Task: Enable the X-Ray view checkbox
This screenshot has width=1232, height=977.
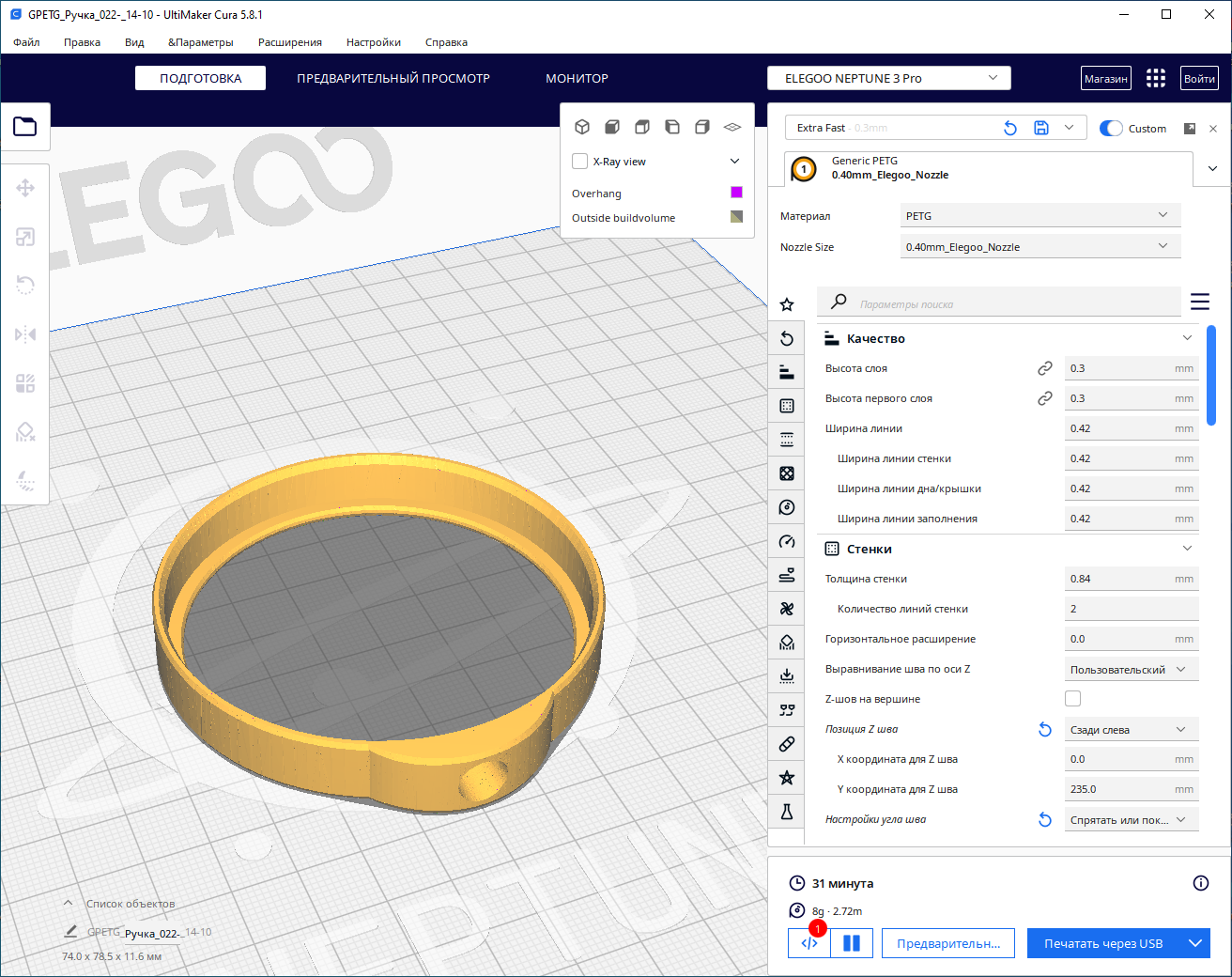Action: (x=580, y=162)
